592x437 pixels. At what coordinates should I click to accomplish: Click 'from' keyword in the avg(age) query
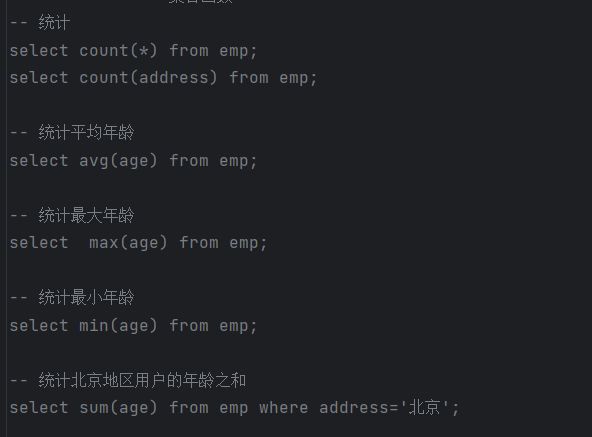coord(189,161)
